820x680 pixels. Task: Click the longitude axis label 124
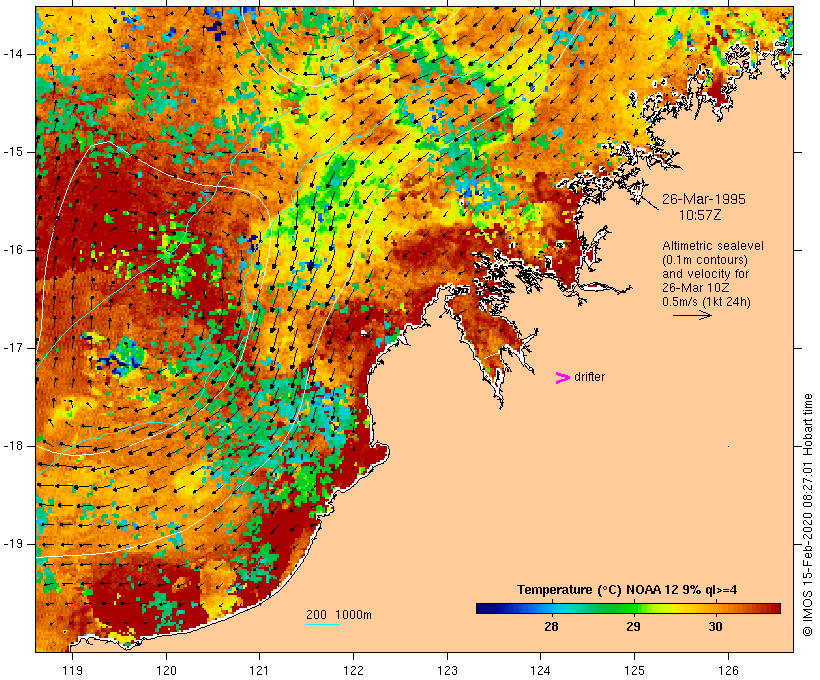(541, 670)
